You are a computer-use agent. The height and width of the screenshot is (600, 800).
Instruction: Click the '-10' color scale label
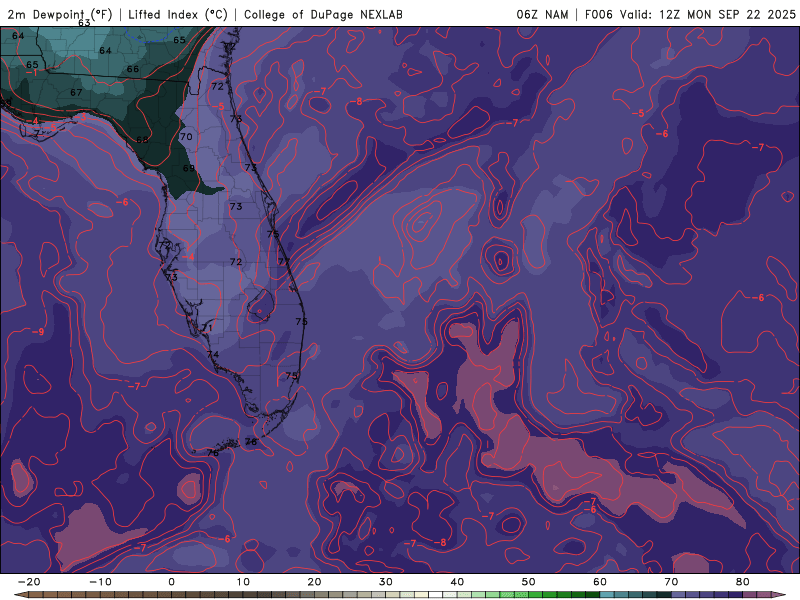point(99,582)
